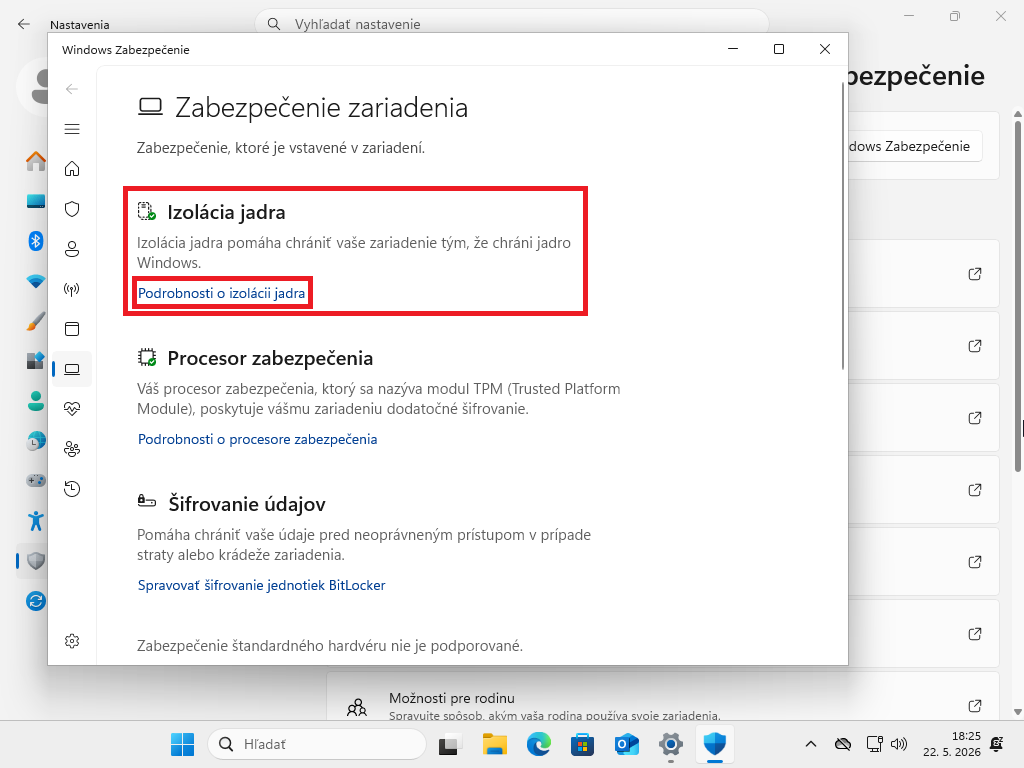Launch File Explorer from the taskbar
The height and width of the screenshot is (768, 1024).
[494, 744]
